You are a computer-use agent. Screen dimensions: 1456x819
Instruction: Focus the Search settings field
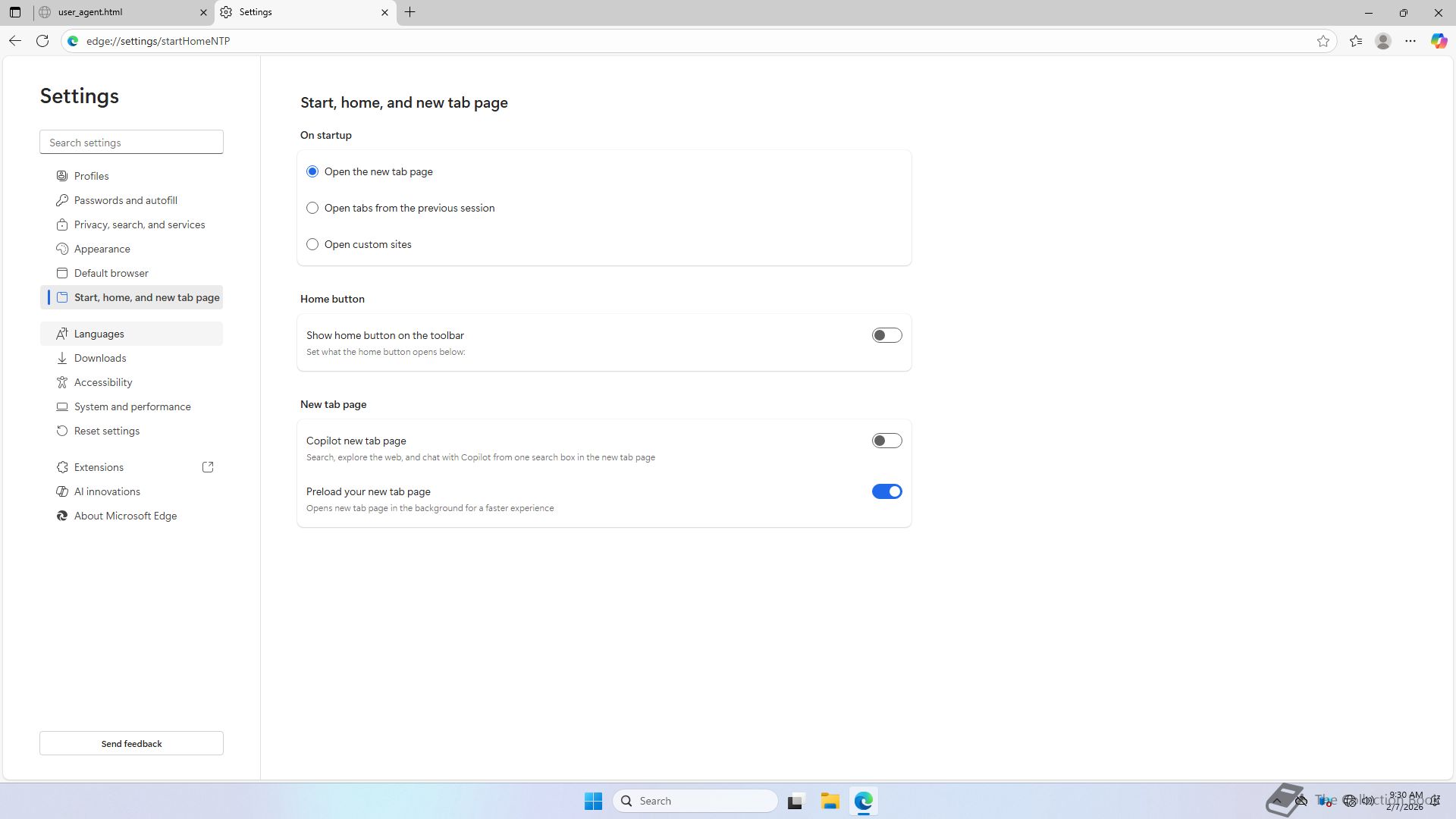click(131, 142)
